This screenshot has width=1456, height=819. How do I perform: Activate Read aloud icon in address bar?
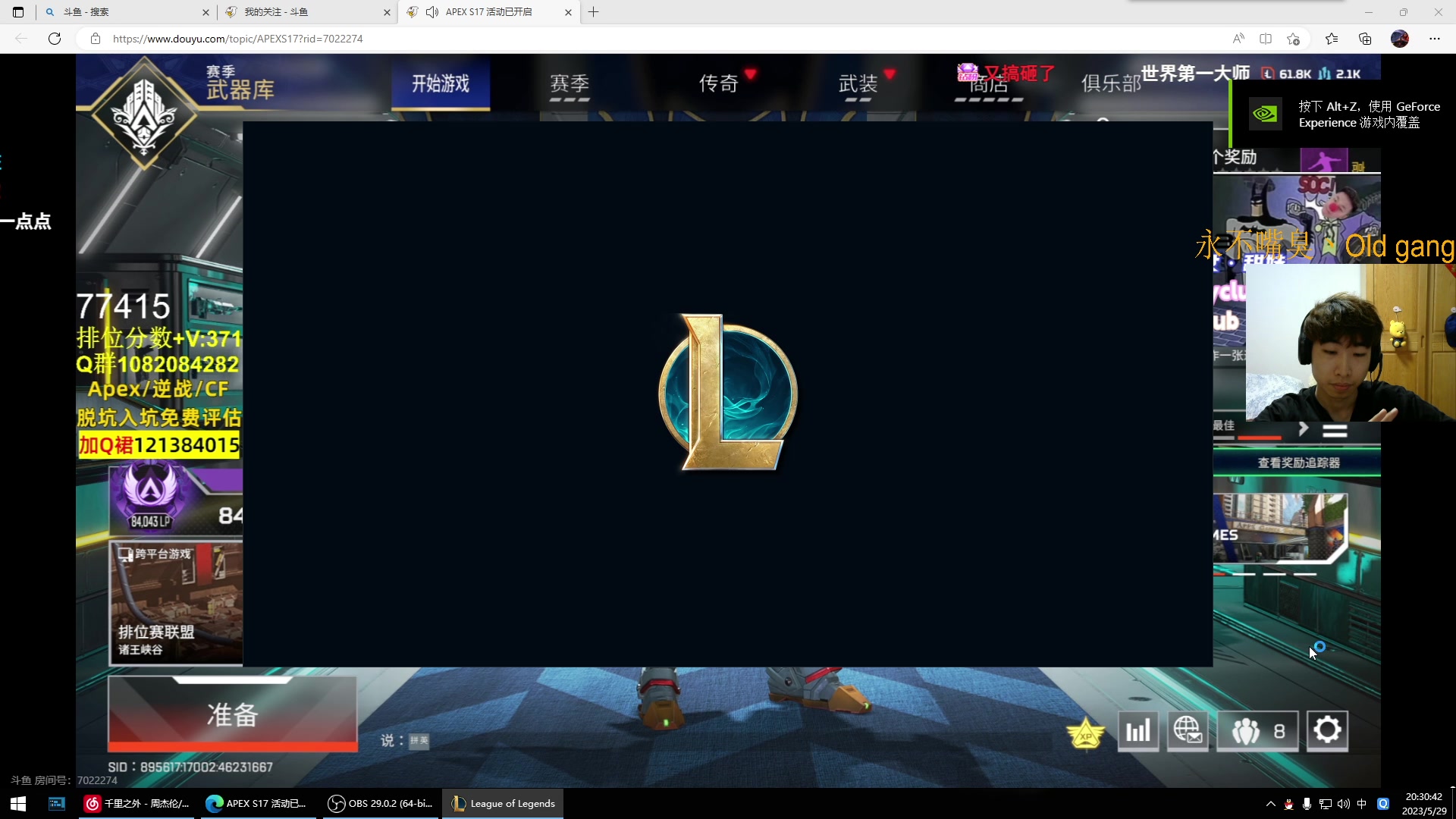pos(1238,39)
